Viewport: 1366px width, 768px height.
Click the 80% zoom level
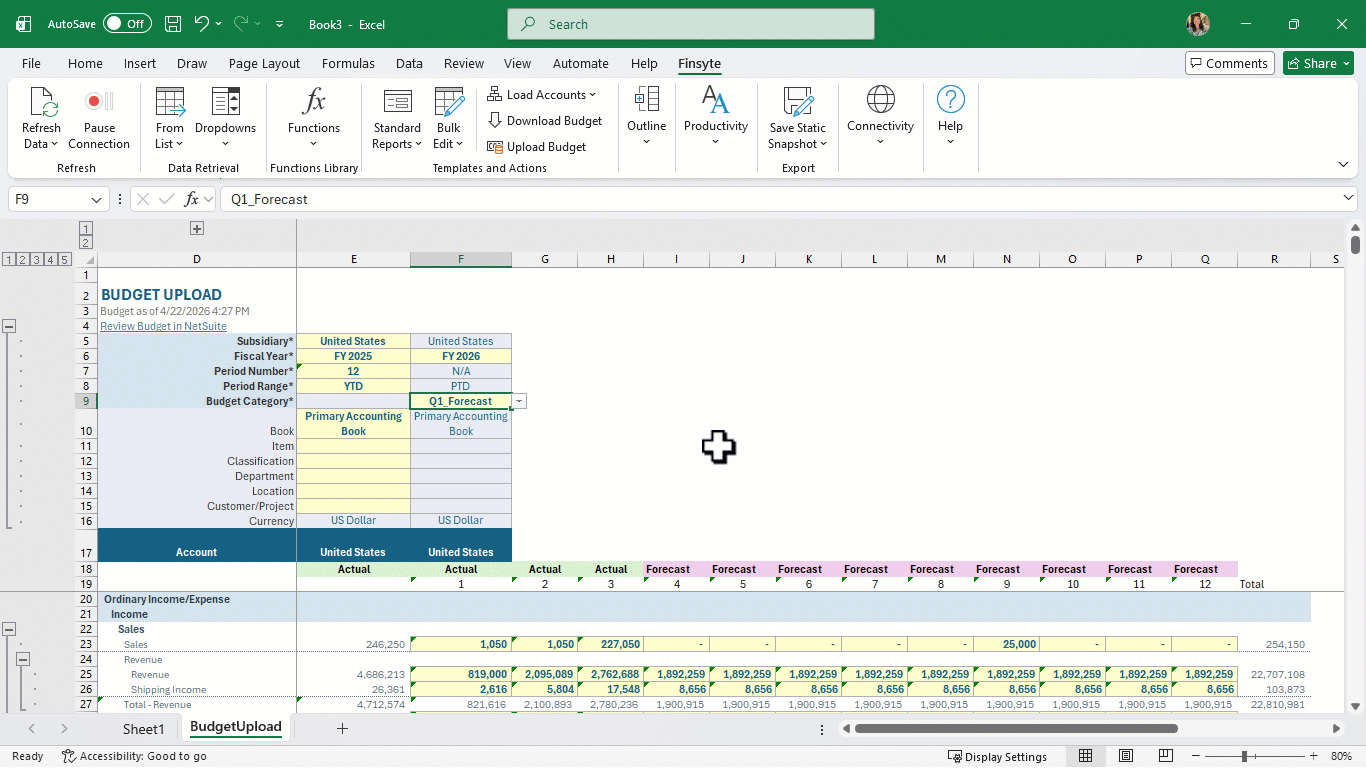coord(1342,756)
